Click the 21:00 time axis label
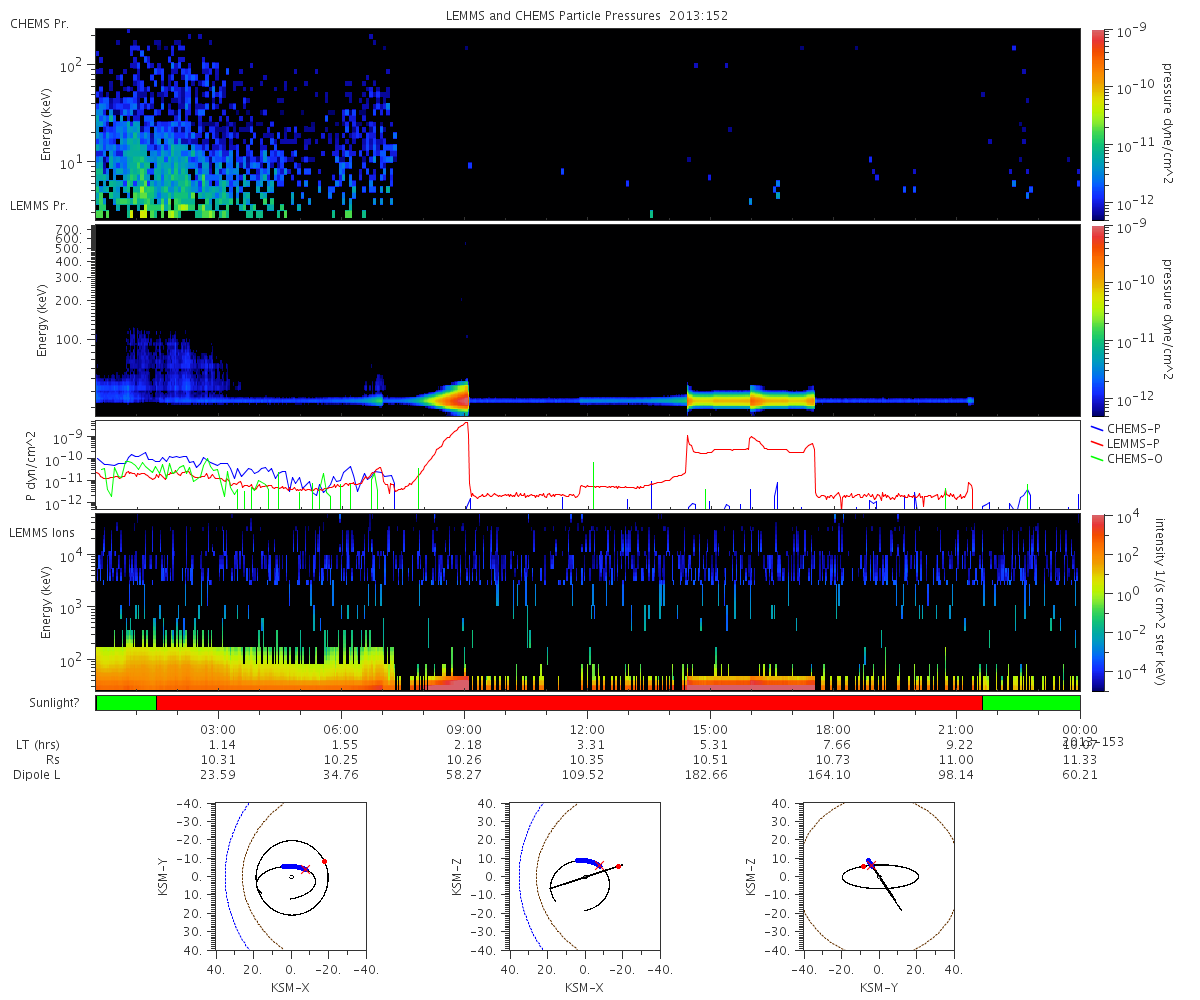The image size is (1200, 1000). pyautogui.click(x=957, y=729)
